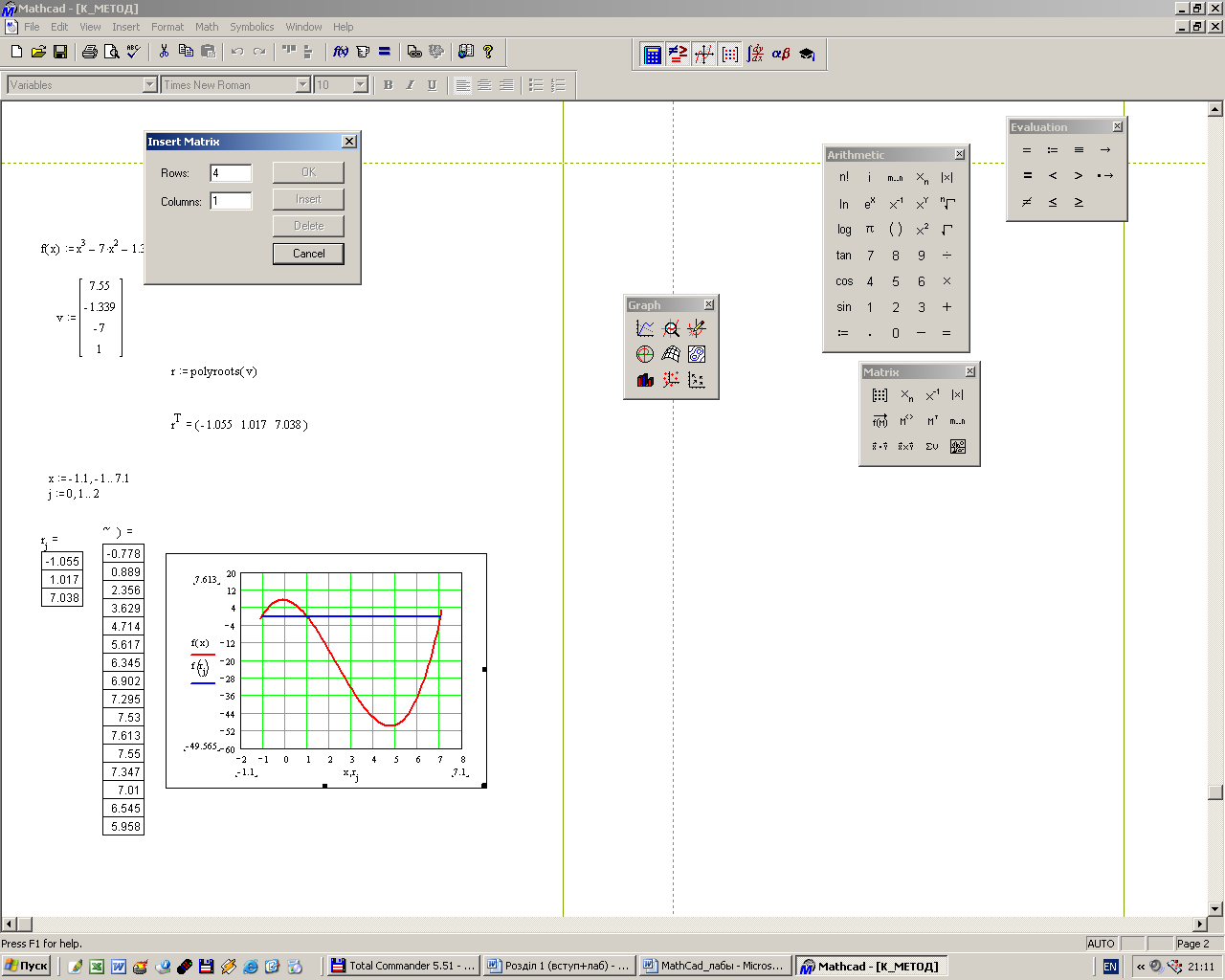Viewport: 1225px width, 980px height.
Task: Open the File menu
Action: [x=32, y=27]
